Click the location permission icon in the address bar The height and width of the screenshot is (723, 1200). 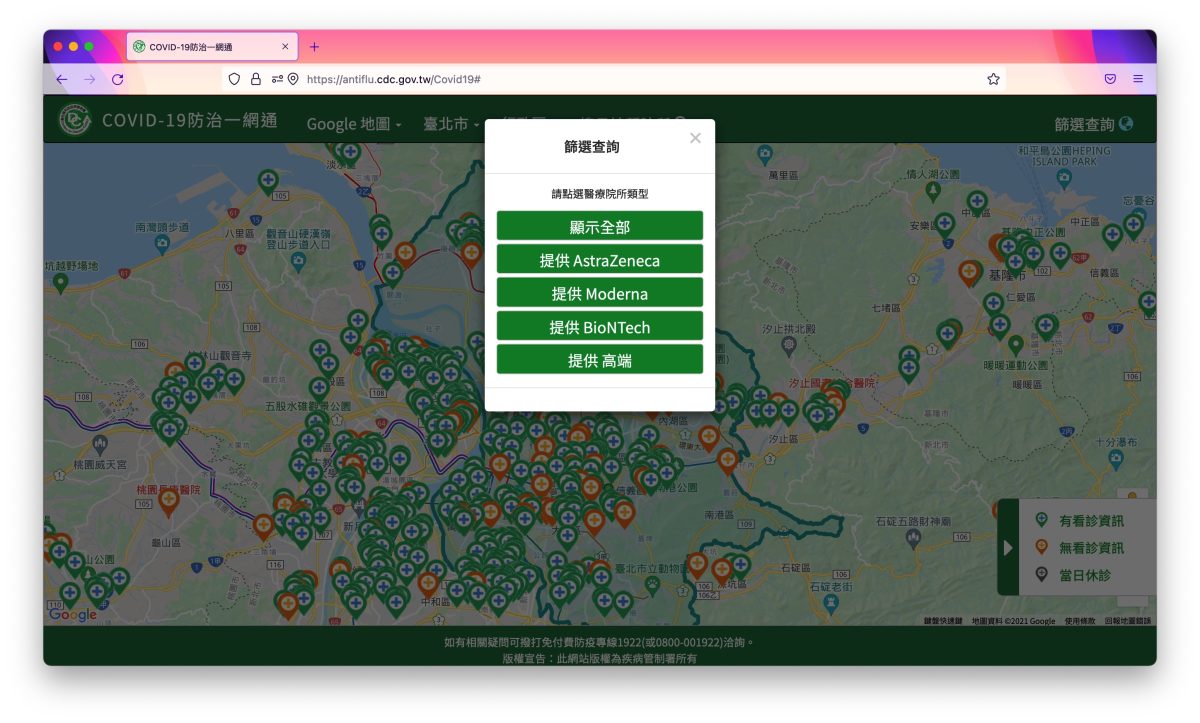coord(293,79)
